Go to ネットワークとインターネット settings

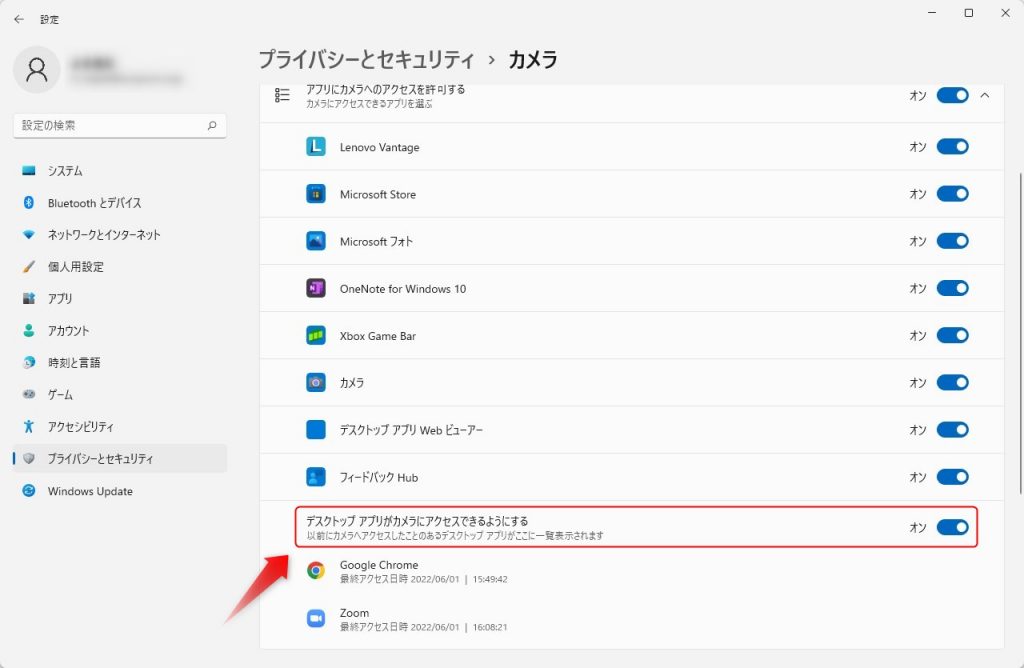[120, 234]
